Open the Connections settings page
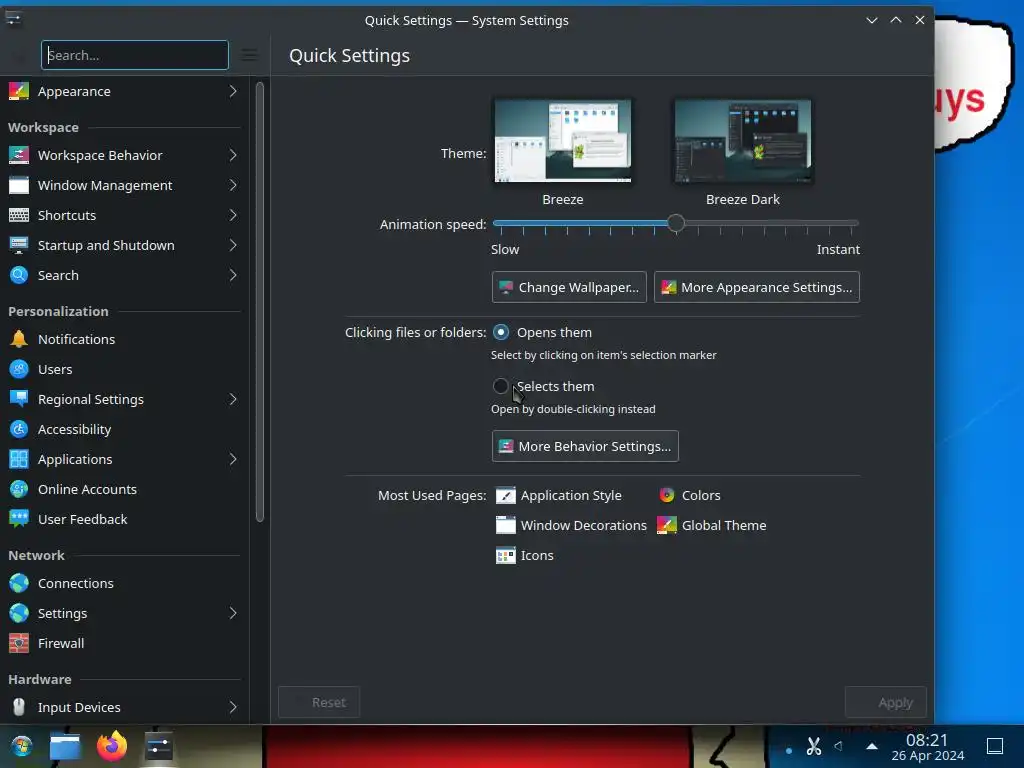The height and width of the screenshot is (768, 1024). click(124, 583)
